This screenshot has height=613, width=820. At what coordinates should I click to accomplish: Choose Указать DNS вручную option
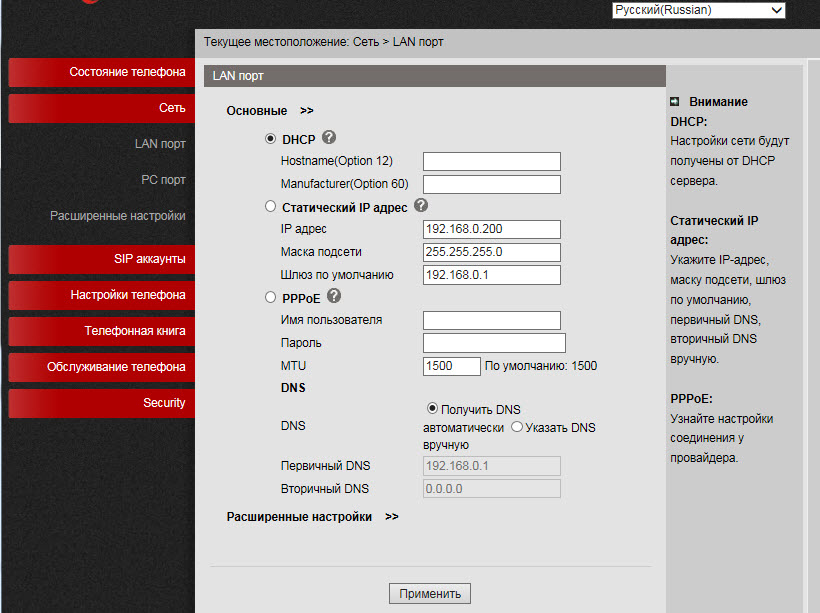(x=517, y=427)
